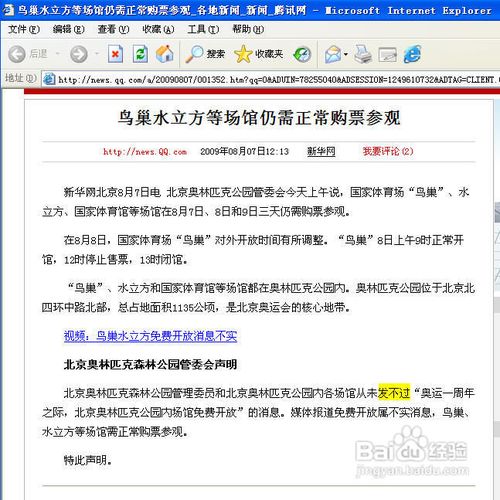Click the 我要评论(2) comment link
The height and width of the screenshot is (500, 500).
coord(388,151)
